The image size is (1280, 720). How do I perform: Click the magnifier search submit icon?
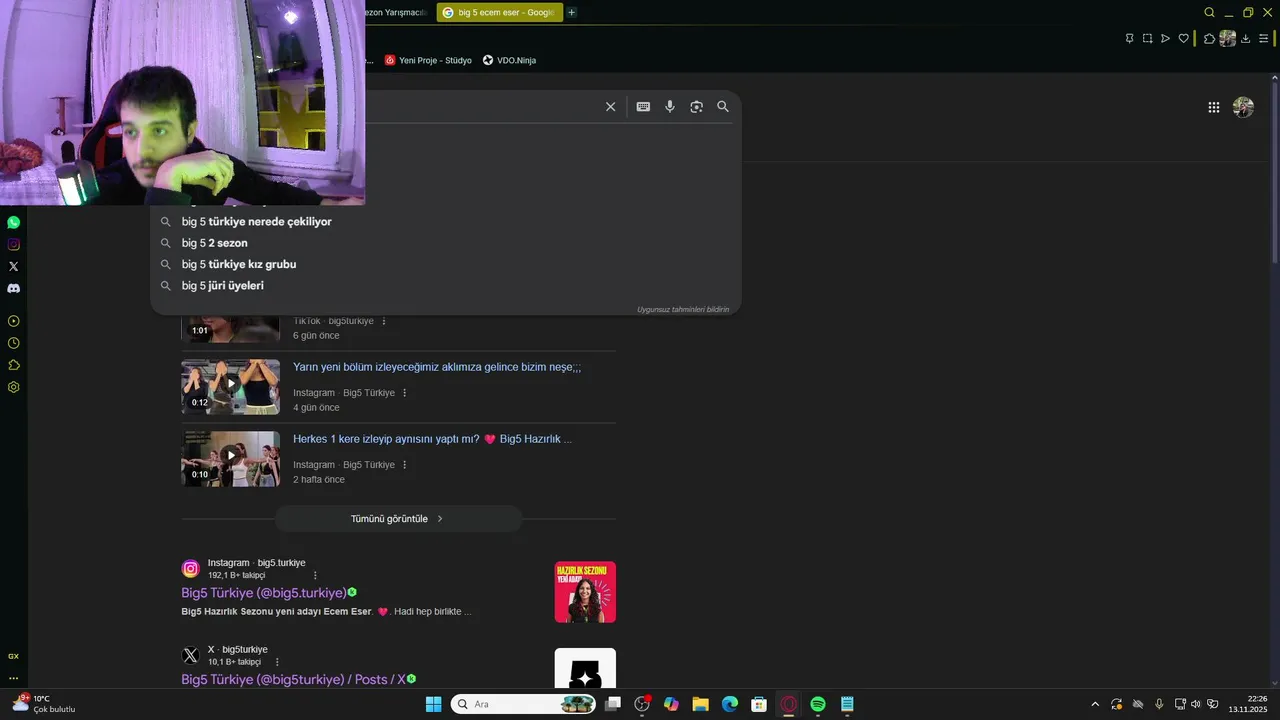click(x=723, y=107)
